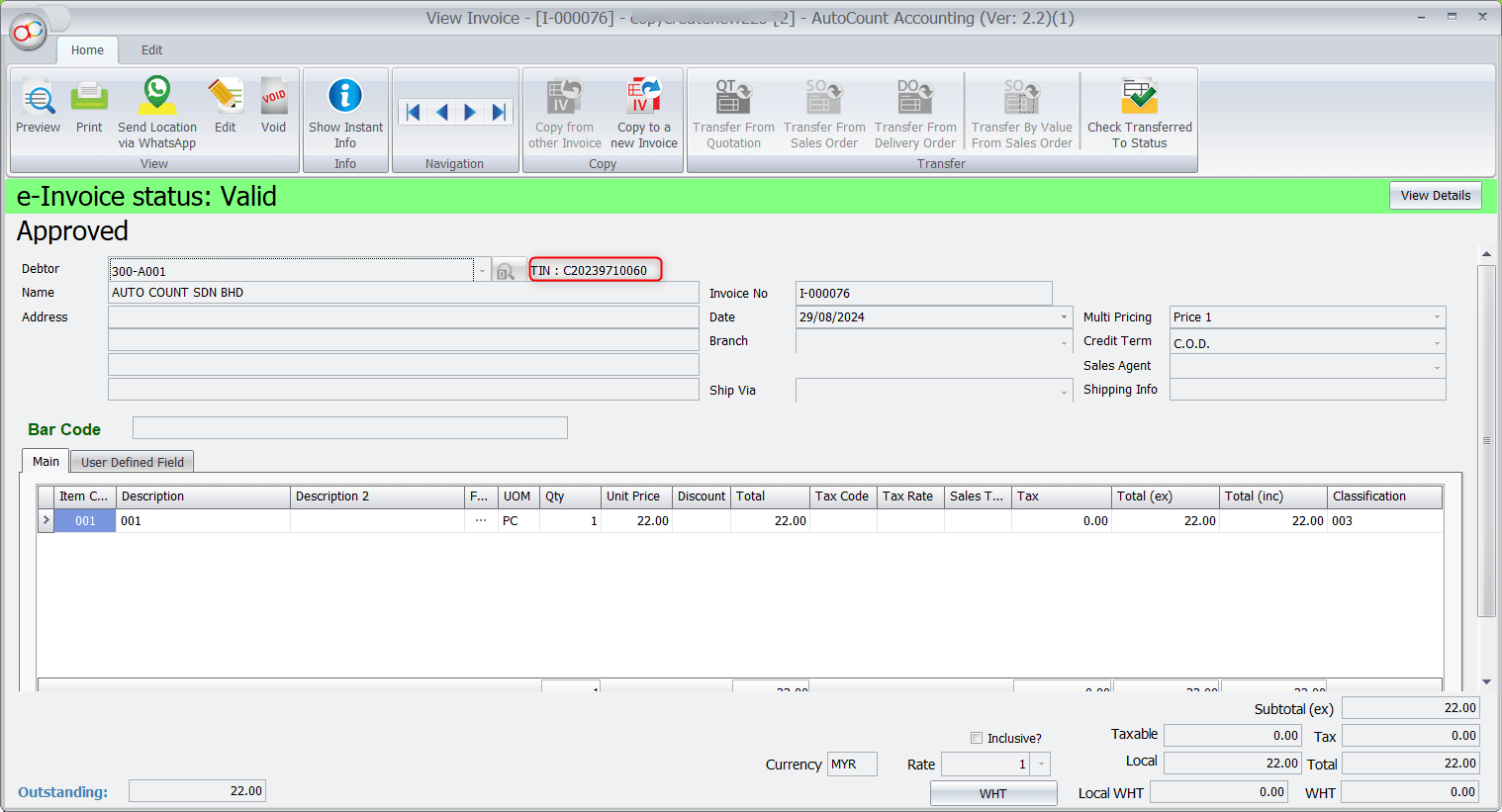The width and height of the screenshot is (1502, 812).
Task: Transfer From Sales Order icon
Action: 824,112
